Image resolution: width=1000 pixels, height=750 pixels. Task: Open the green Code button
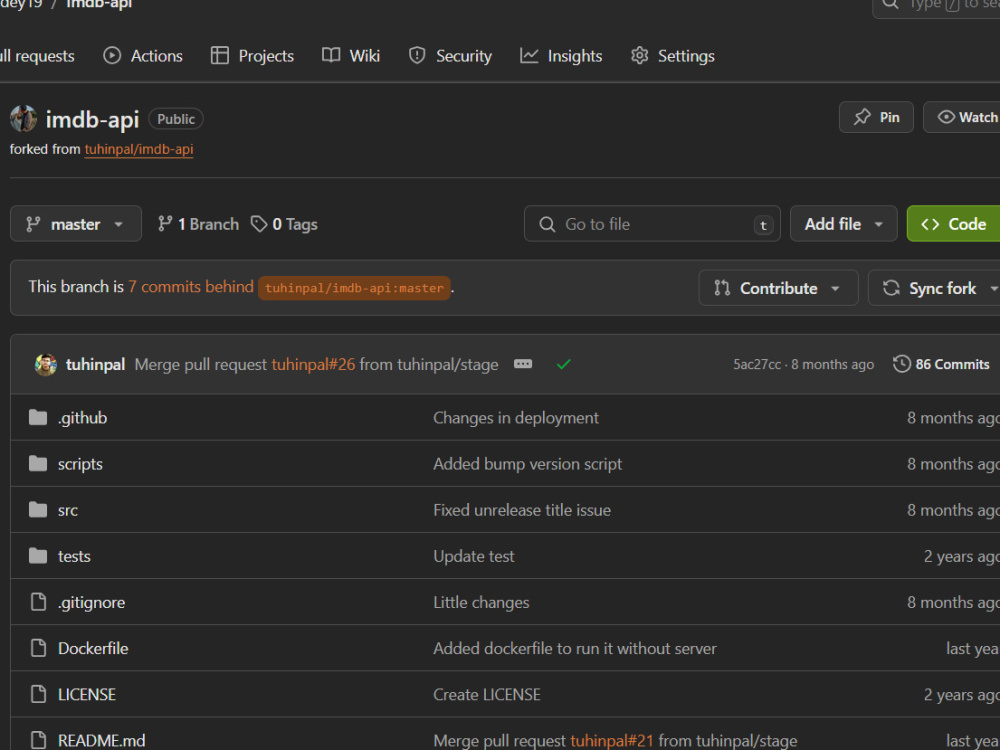click(x=953, y=223)
